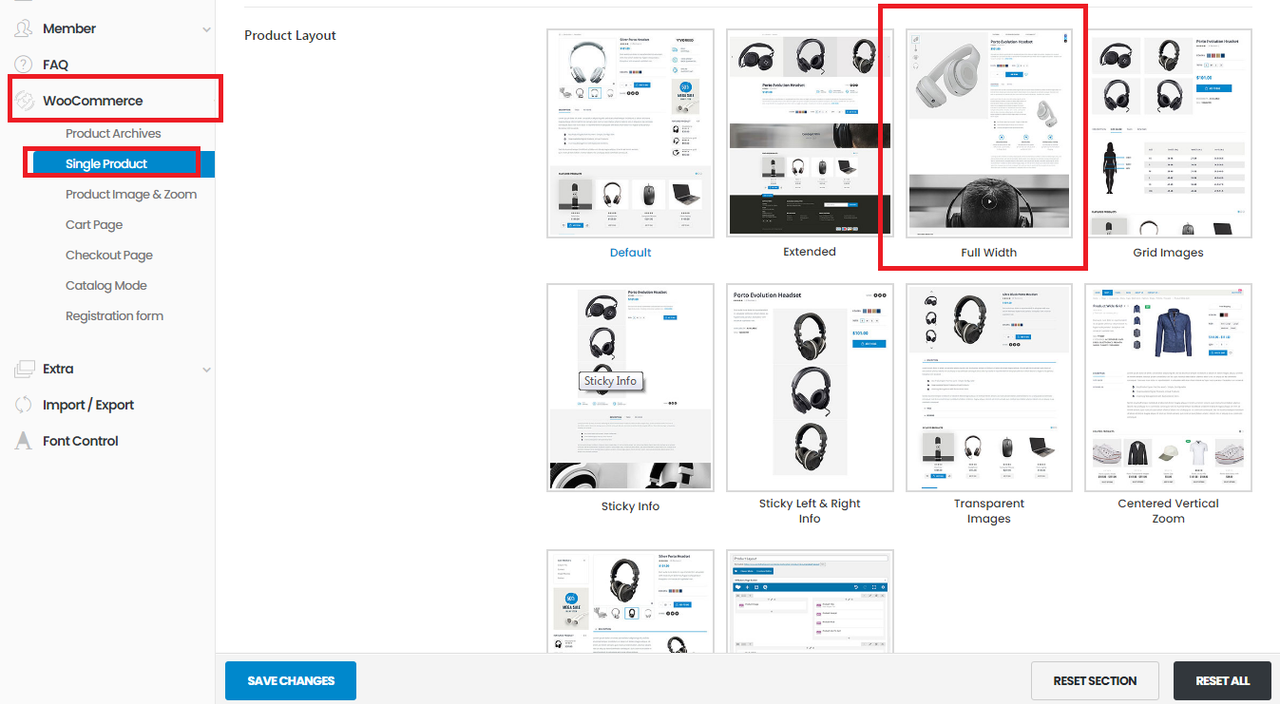The image size is (1280, 704).
Task: Click the Reset Section button
Action: (1095, 681)
